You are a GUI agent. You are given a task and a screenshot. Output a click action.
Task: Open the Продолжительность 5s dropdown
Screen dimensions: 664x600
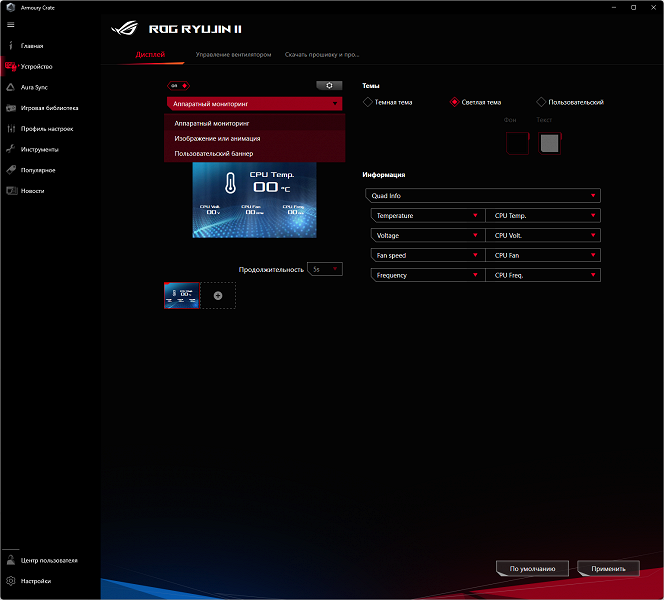point(325,269)
